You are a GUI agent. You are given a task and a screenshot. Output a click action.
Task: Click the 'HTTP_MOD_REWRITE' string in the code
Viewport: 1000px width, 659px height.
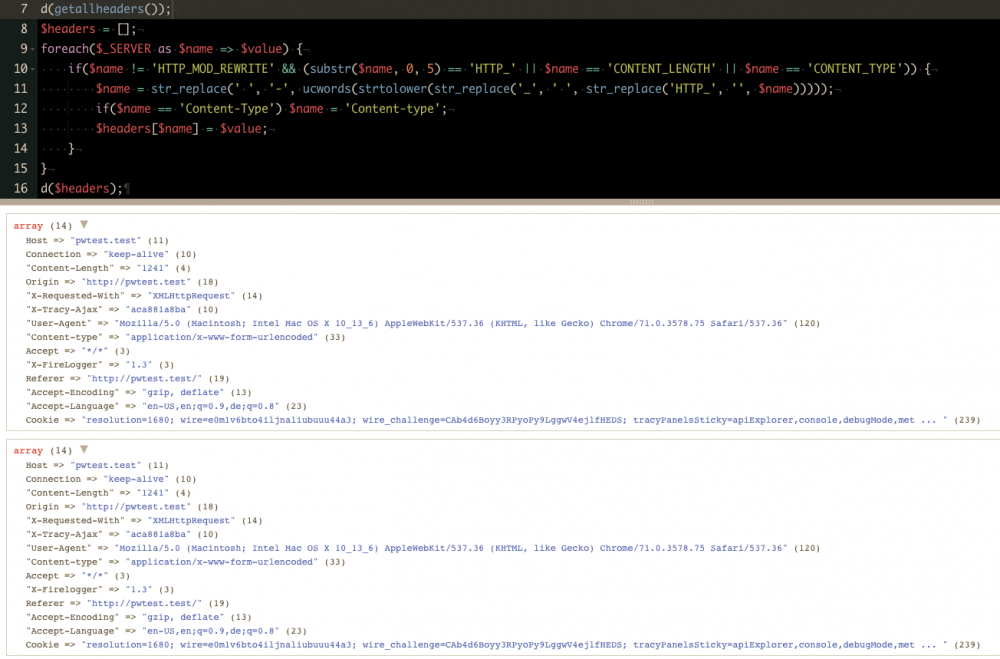point(203,69)
